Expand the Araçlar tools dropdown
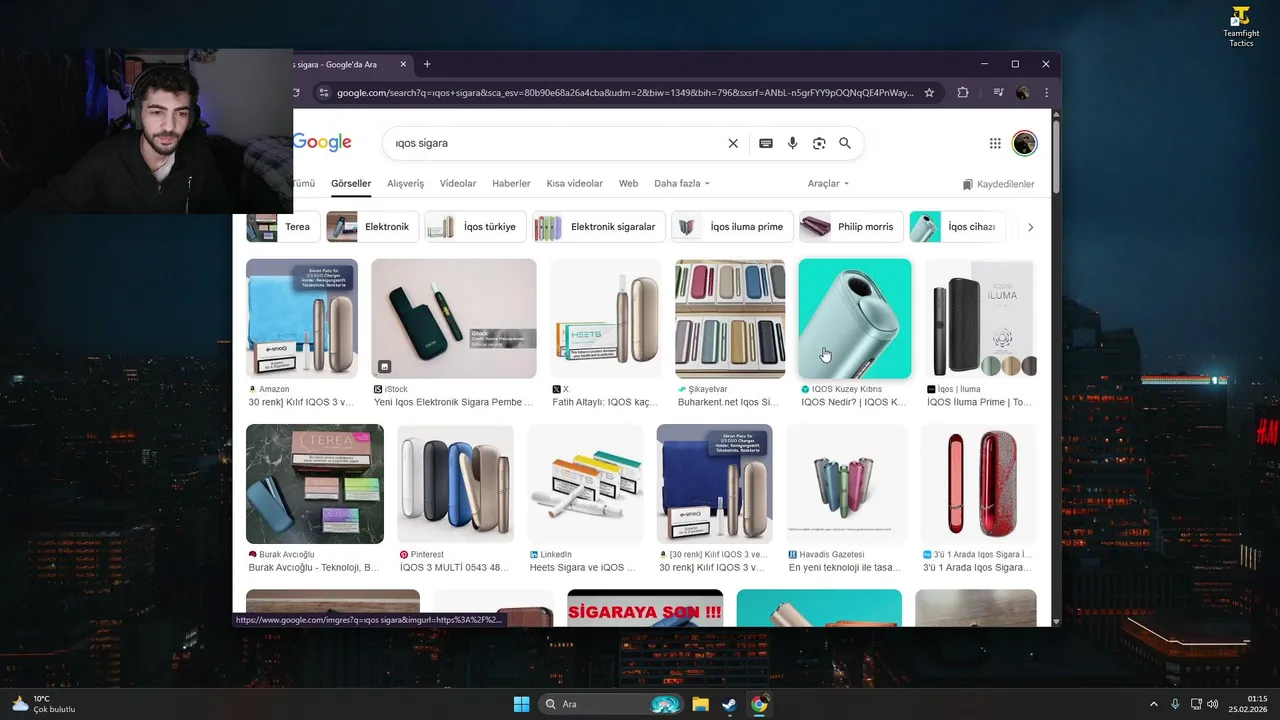This screenshot has width=1280, height=720. pos(828,184)
